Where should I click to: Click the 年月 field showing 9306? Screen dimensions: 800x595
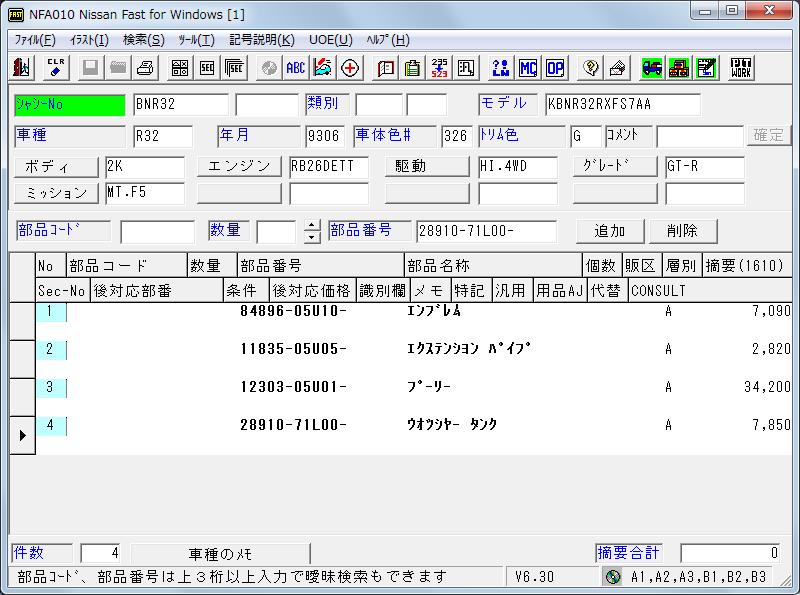point(325,136)
